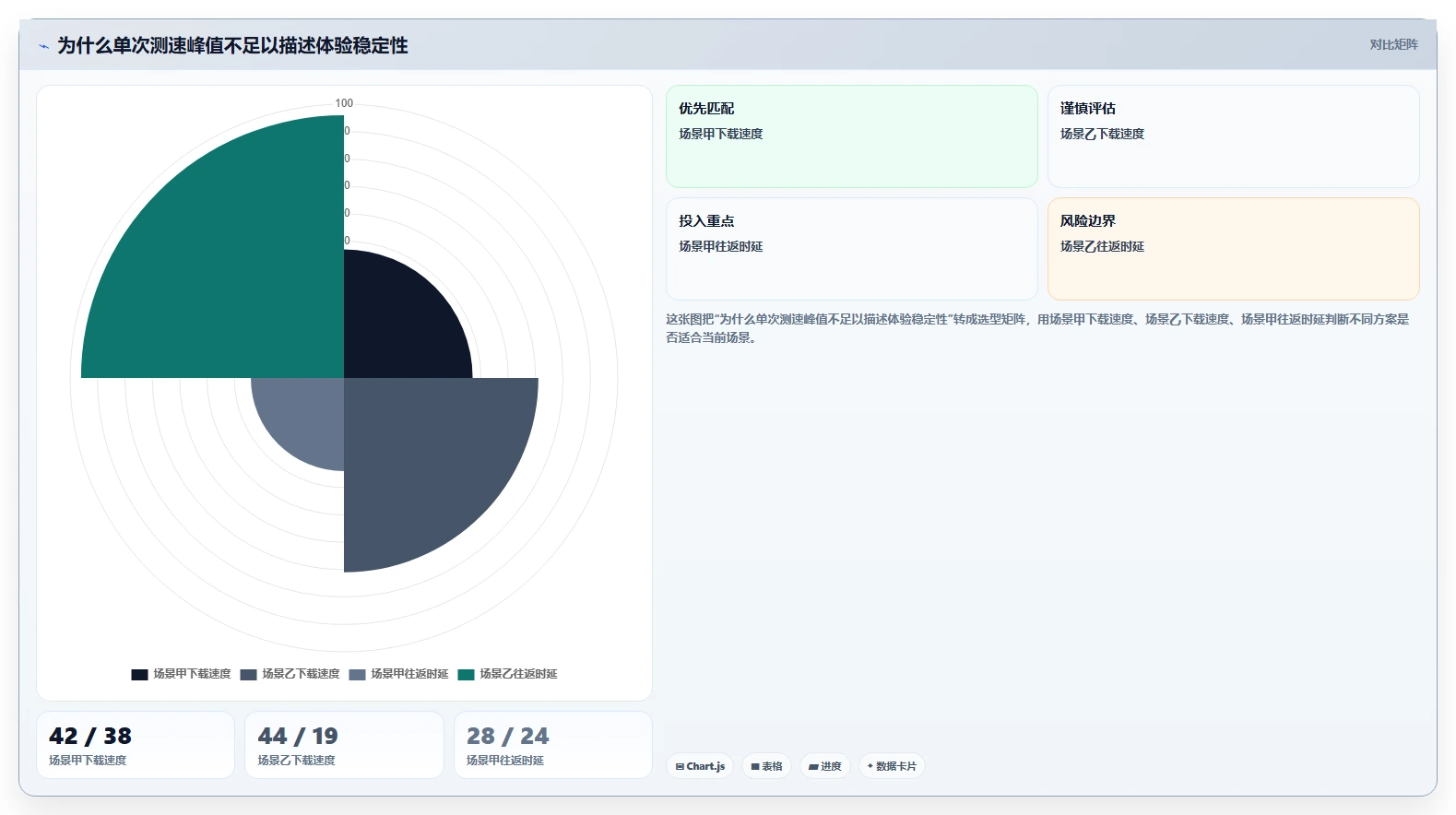Click the 对比矩阵 tag in the header
The width and height of the screenshot is (1456, 815).
pyautogui.click(x=1393, y=44)
